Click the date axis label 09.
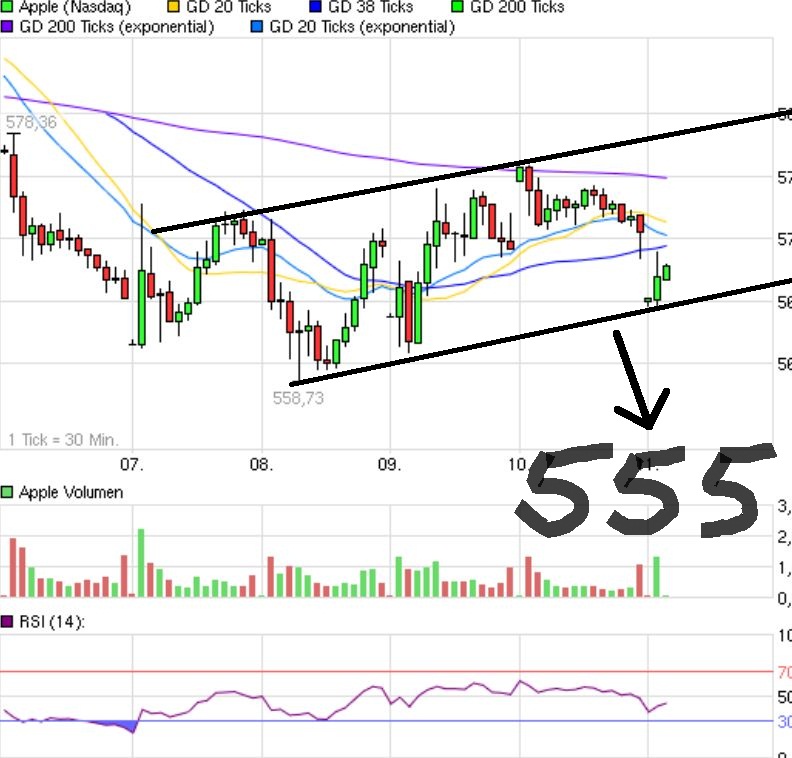Screen dimensions: 792x758 389,464
